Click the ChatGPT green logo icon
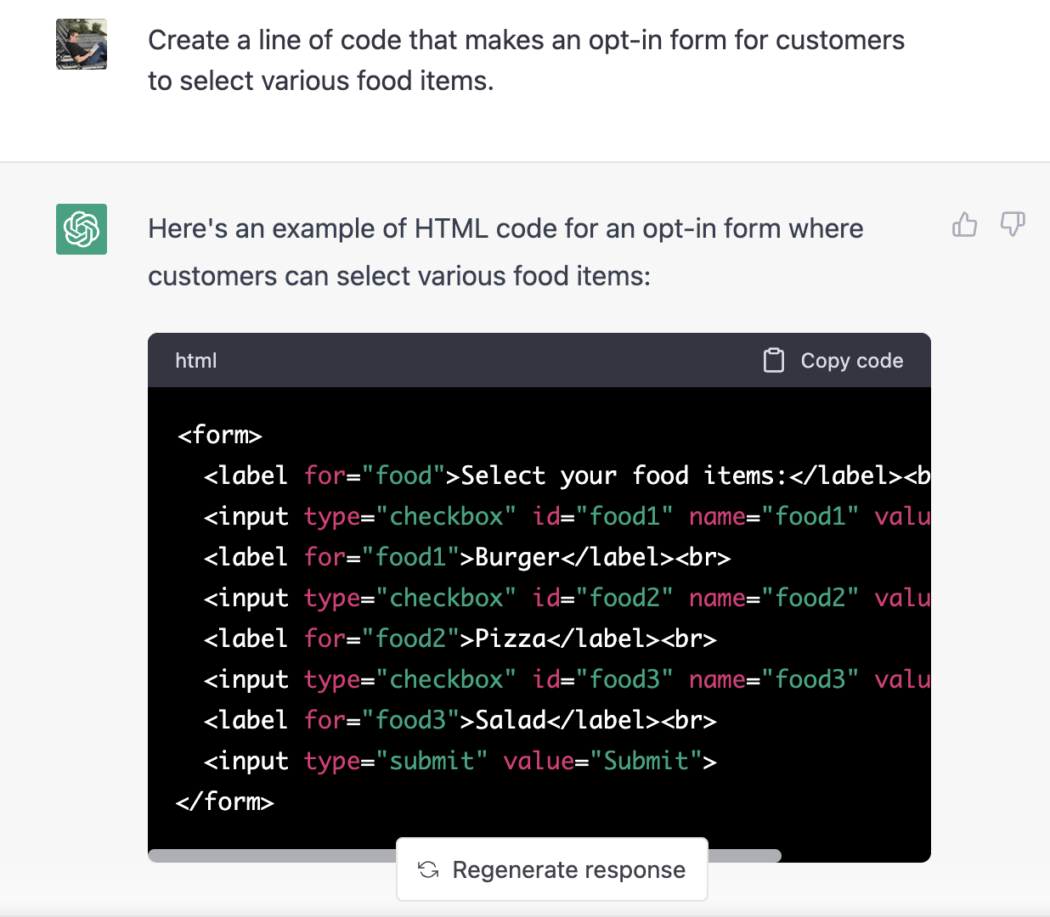Screen dimensions: 1050x917 [80, 229]
